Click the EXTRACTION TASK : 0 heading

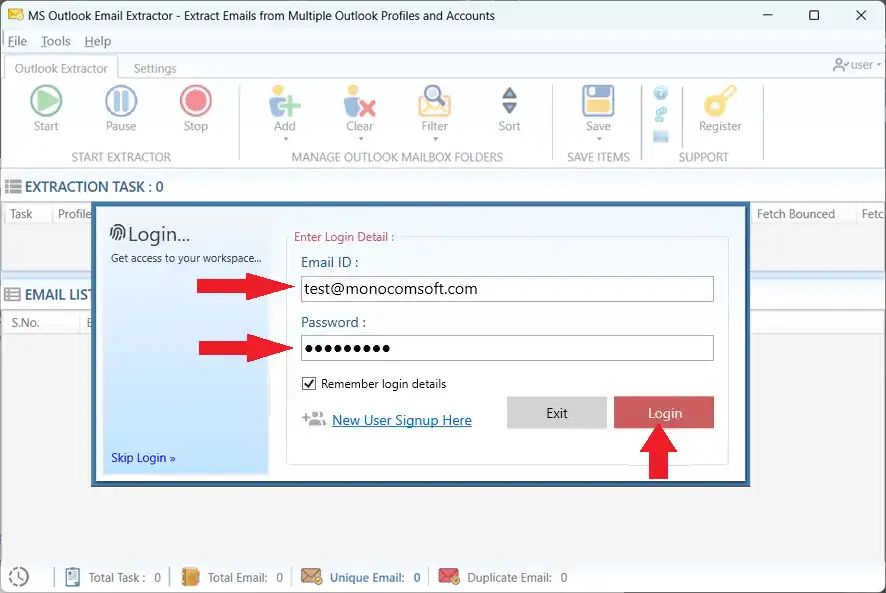click(94, 187)
